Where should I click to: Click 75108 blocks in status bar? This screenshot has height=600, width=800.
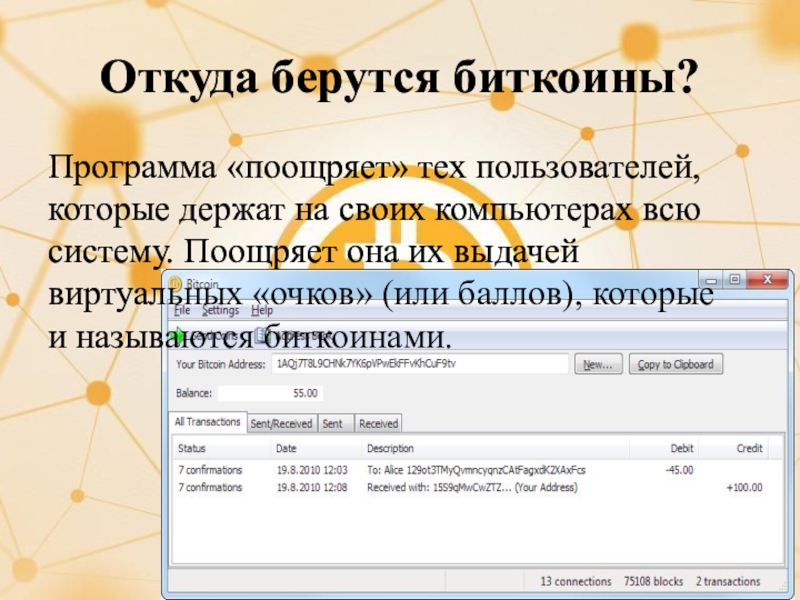click(653, 582)
